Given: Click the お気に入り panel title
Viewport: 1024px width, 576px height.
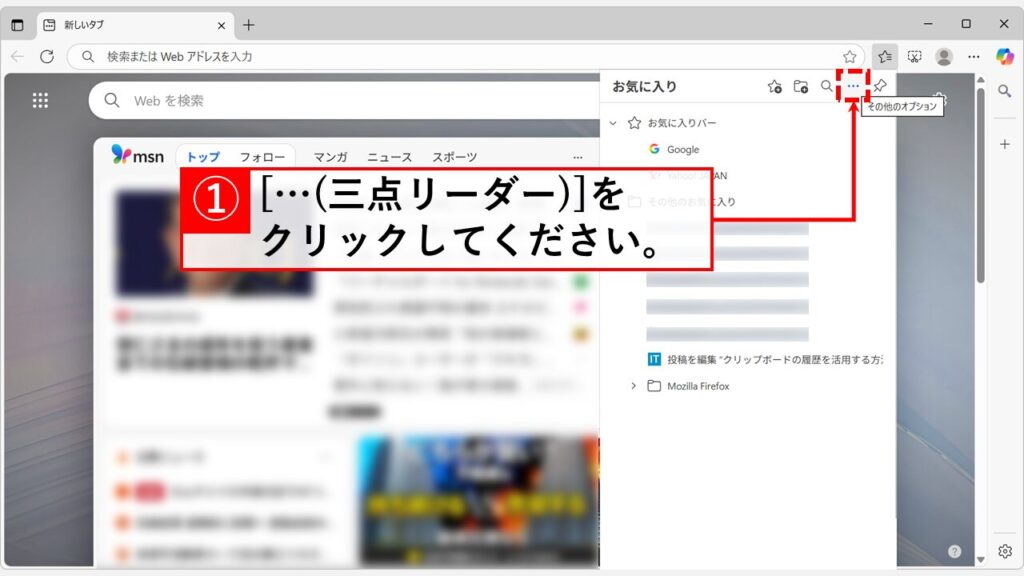Looking at the screenshot, I should [x=645, y=86].
